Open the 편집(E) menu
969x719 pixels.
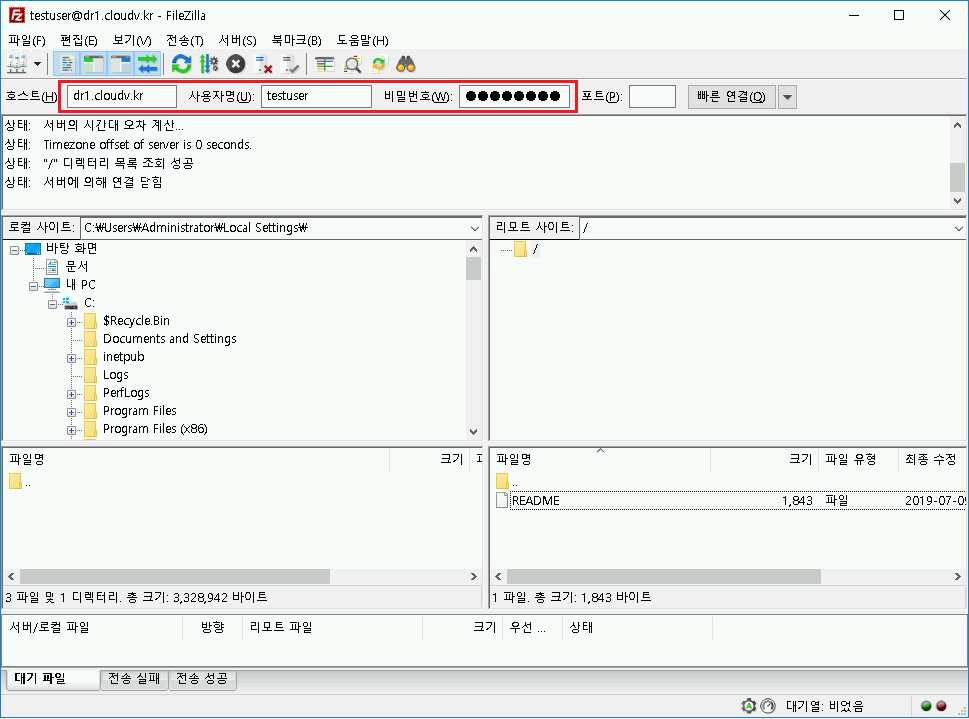(x=79, y=40)
